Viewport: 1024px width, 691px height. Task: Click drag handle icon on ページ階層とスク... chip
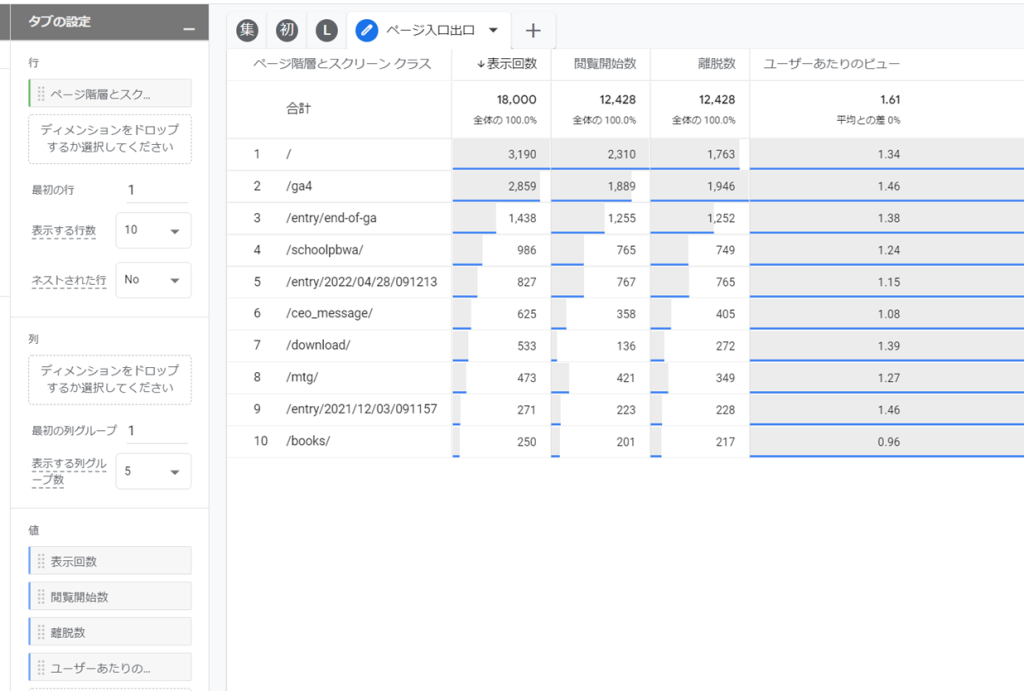click(41, 93)
